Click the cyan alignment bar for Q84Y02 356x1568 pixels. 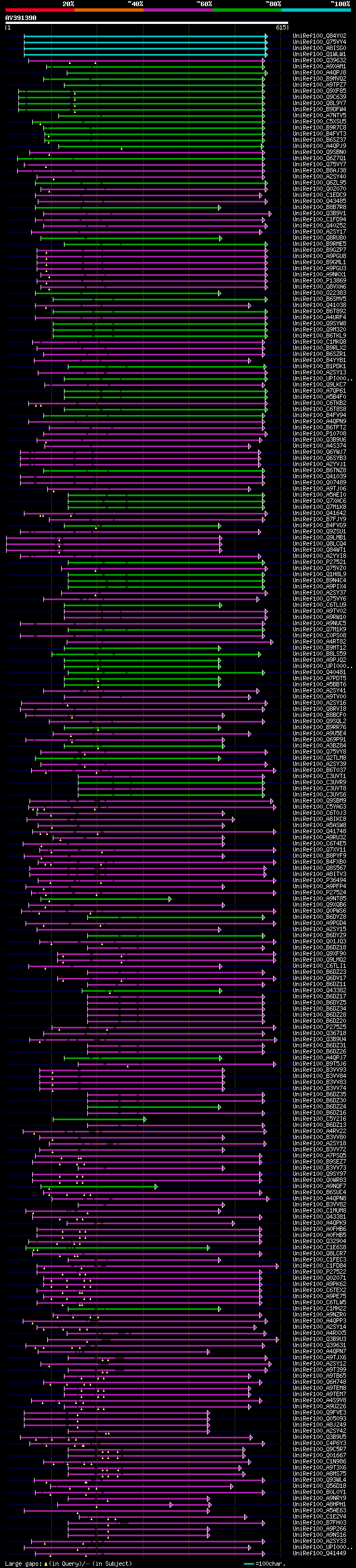coord(145,36)
